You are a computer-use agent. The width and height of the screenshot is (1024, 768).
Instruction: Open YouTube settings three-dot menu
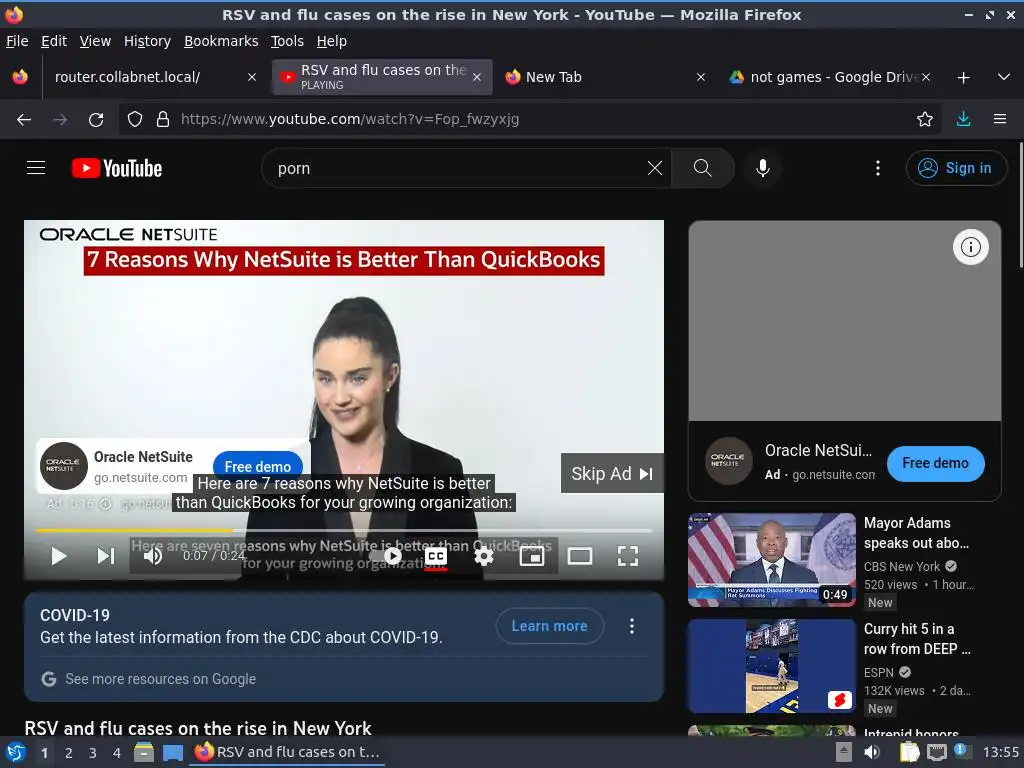pos(878,168)
